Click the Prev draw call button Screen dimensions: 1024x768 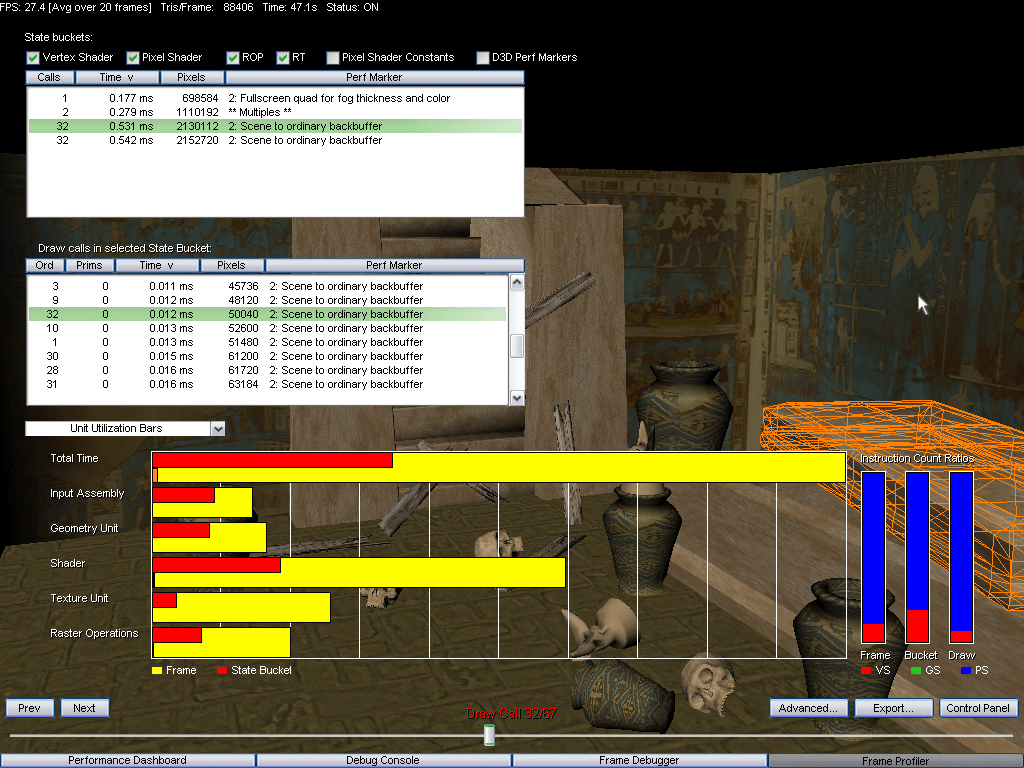point(29,708)
